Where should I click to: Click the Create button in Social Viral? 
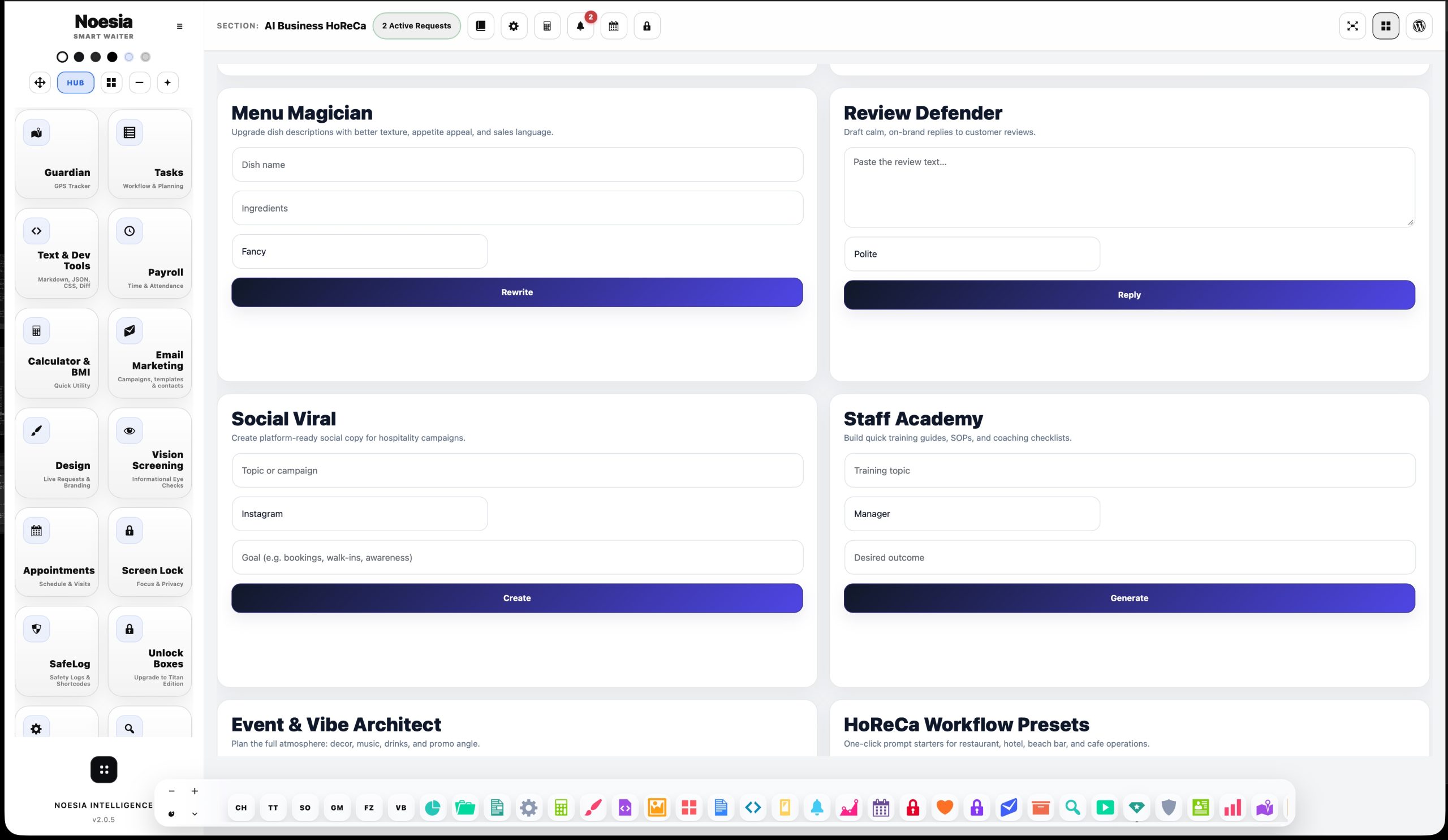pyautogui.click(x=517, y=598)
